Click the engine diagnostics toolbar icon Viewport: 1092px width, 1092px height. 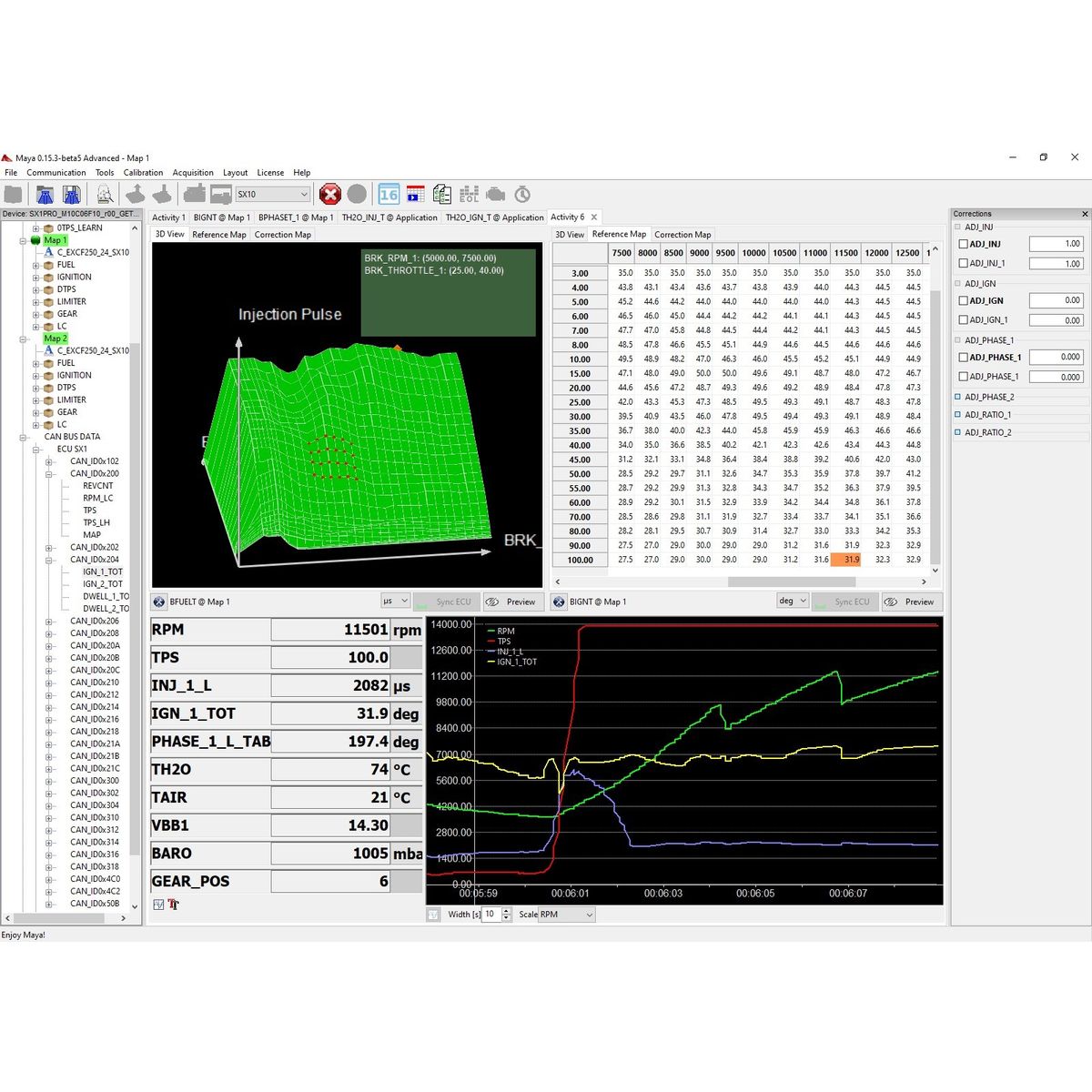[x=494, y=193]
